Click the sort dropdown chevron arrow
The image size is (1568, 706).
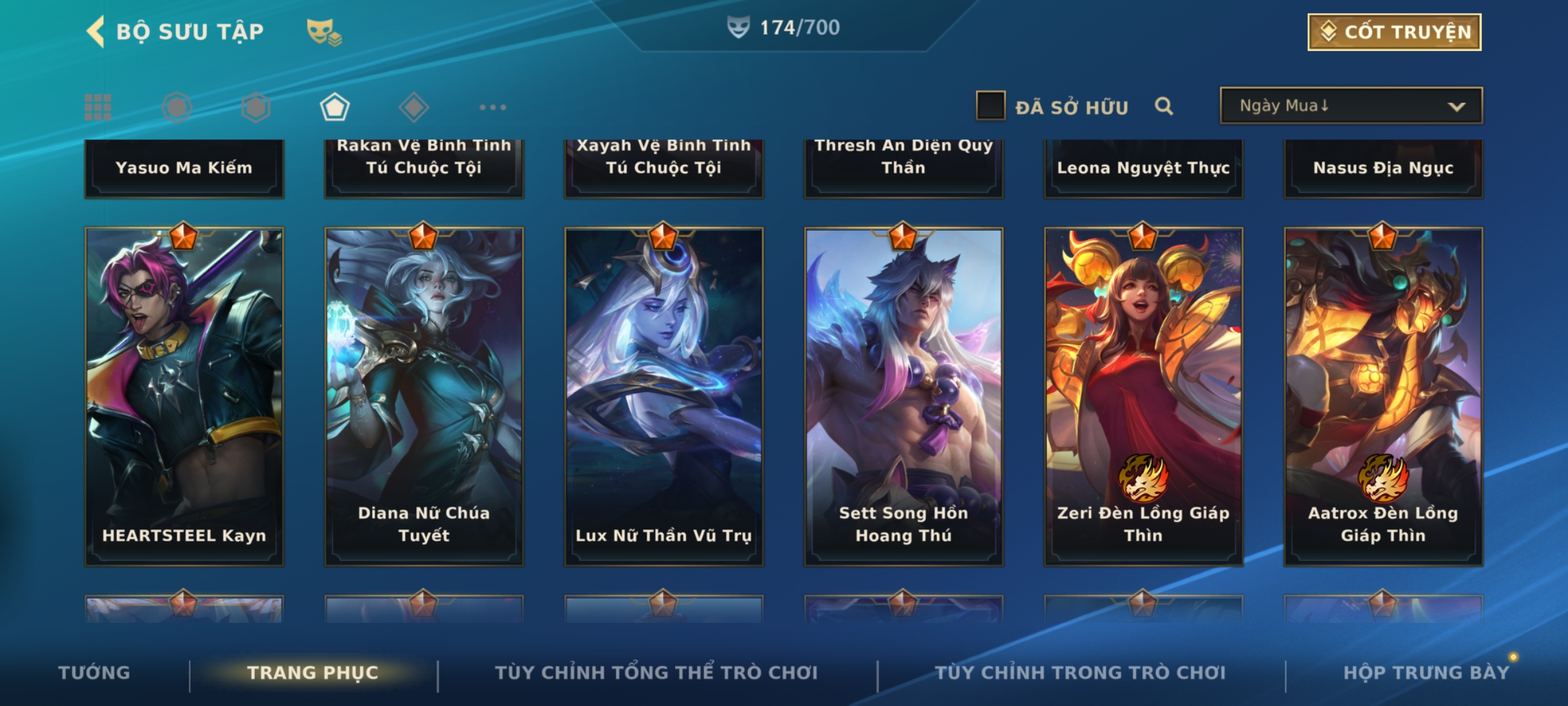pyautogui.click(x=1456, y=107)
